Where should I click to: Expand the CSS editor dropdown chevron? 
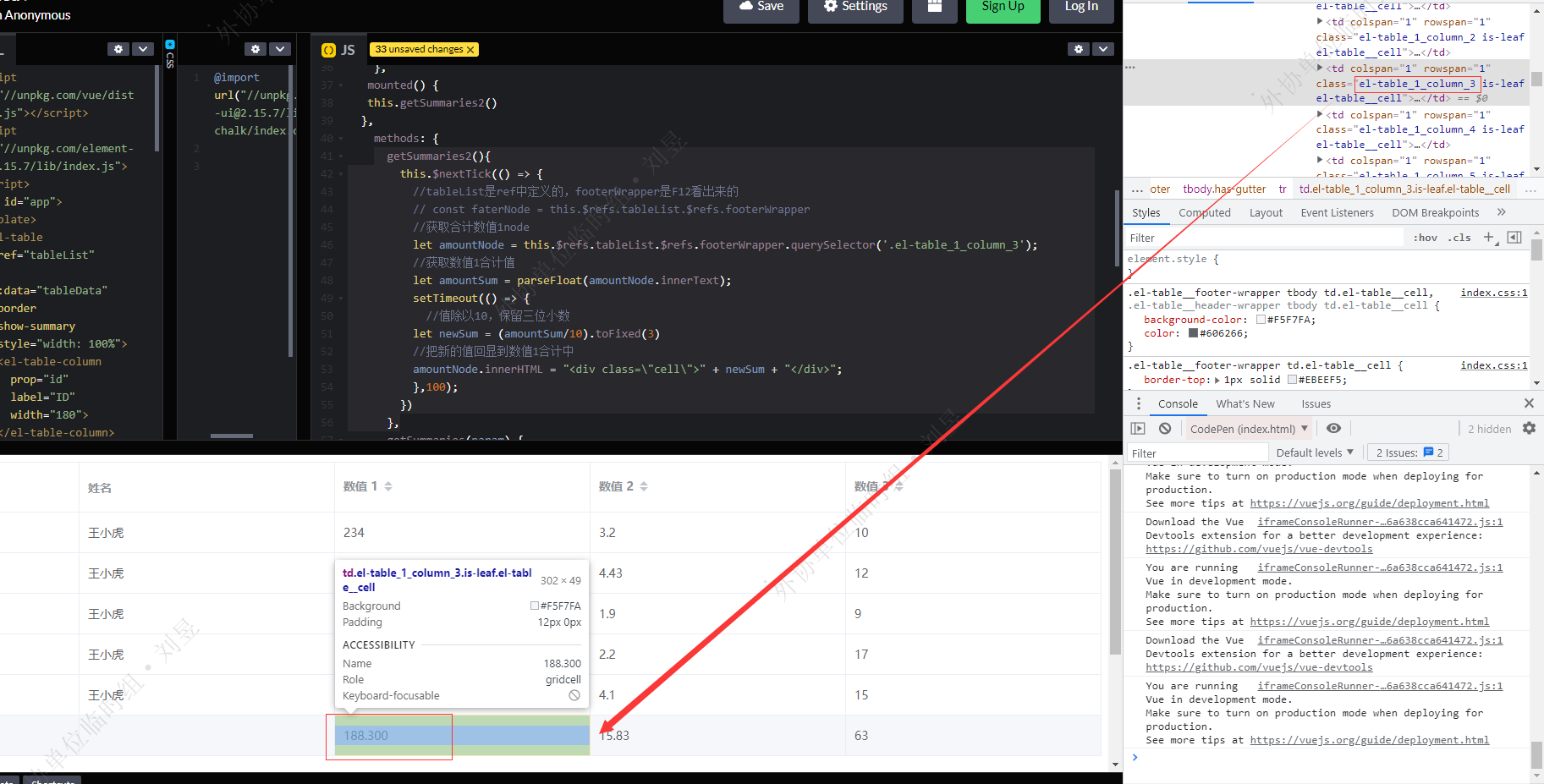(x=280, y=49)
